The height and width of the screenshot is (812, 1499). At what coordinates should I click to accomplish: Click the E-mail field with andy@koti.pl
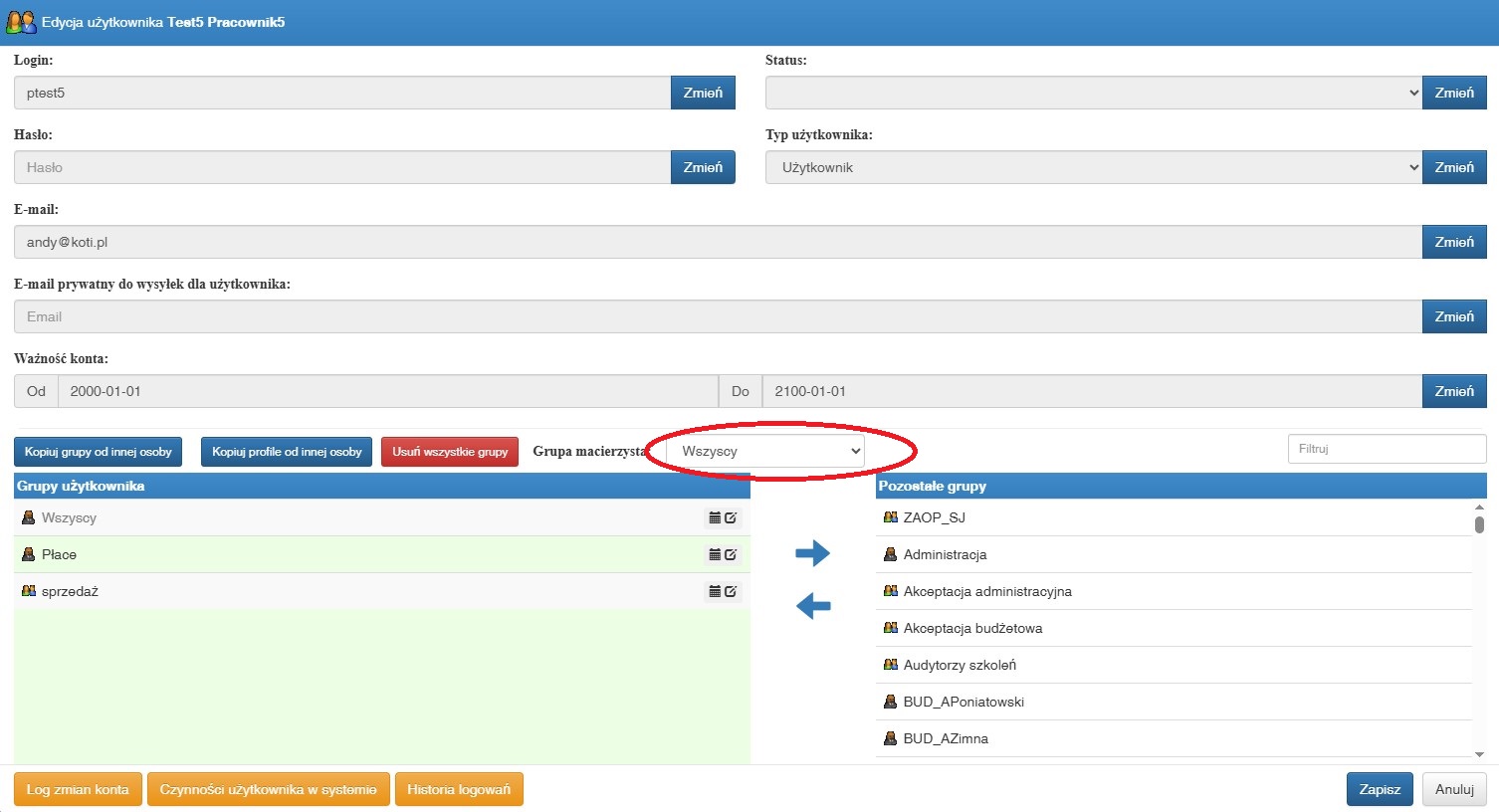718,242
